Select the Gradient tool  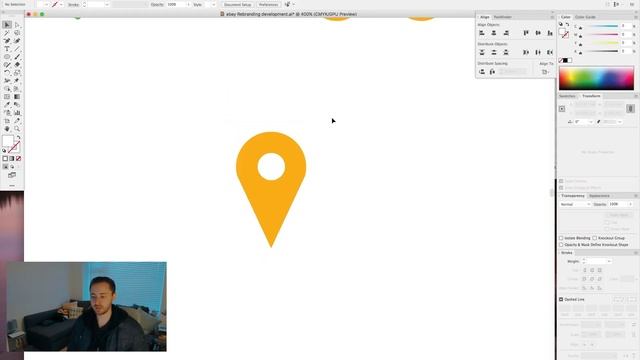17,97
